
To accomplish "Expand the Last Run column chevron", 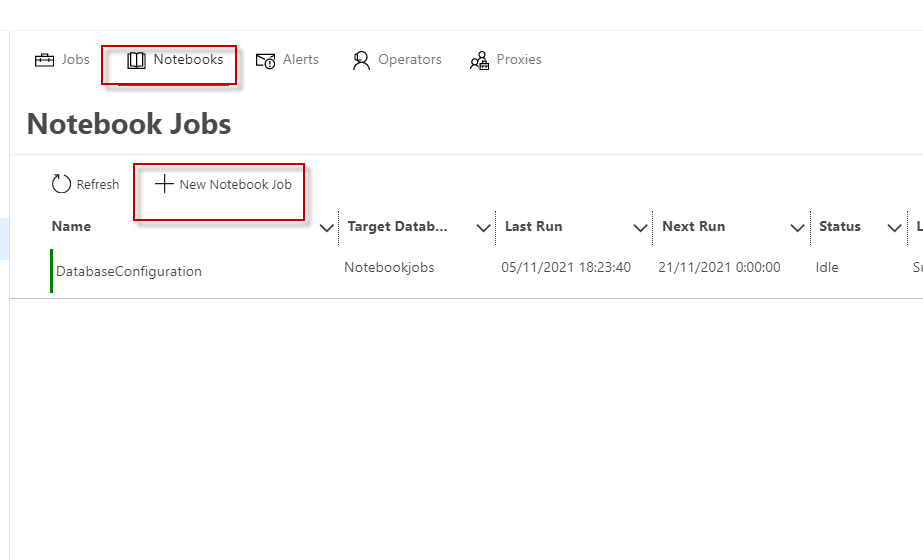I will tap(641, 228).
